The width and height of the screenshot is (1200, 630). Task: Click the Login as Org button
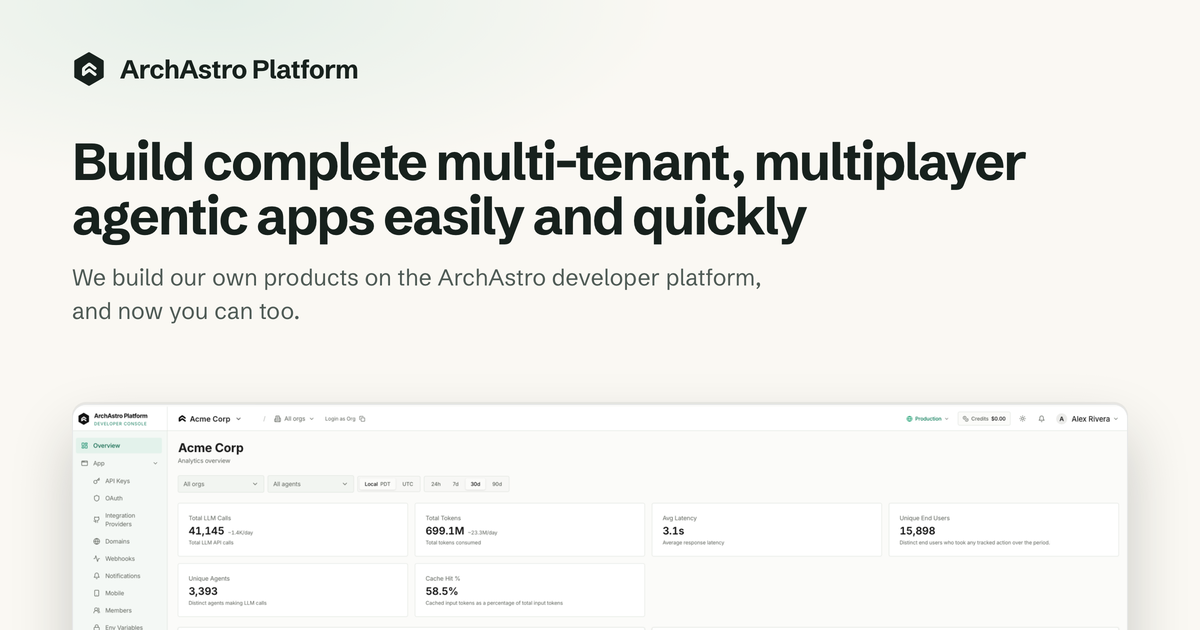click(345, 419)
